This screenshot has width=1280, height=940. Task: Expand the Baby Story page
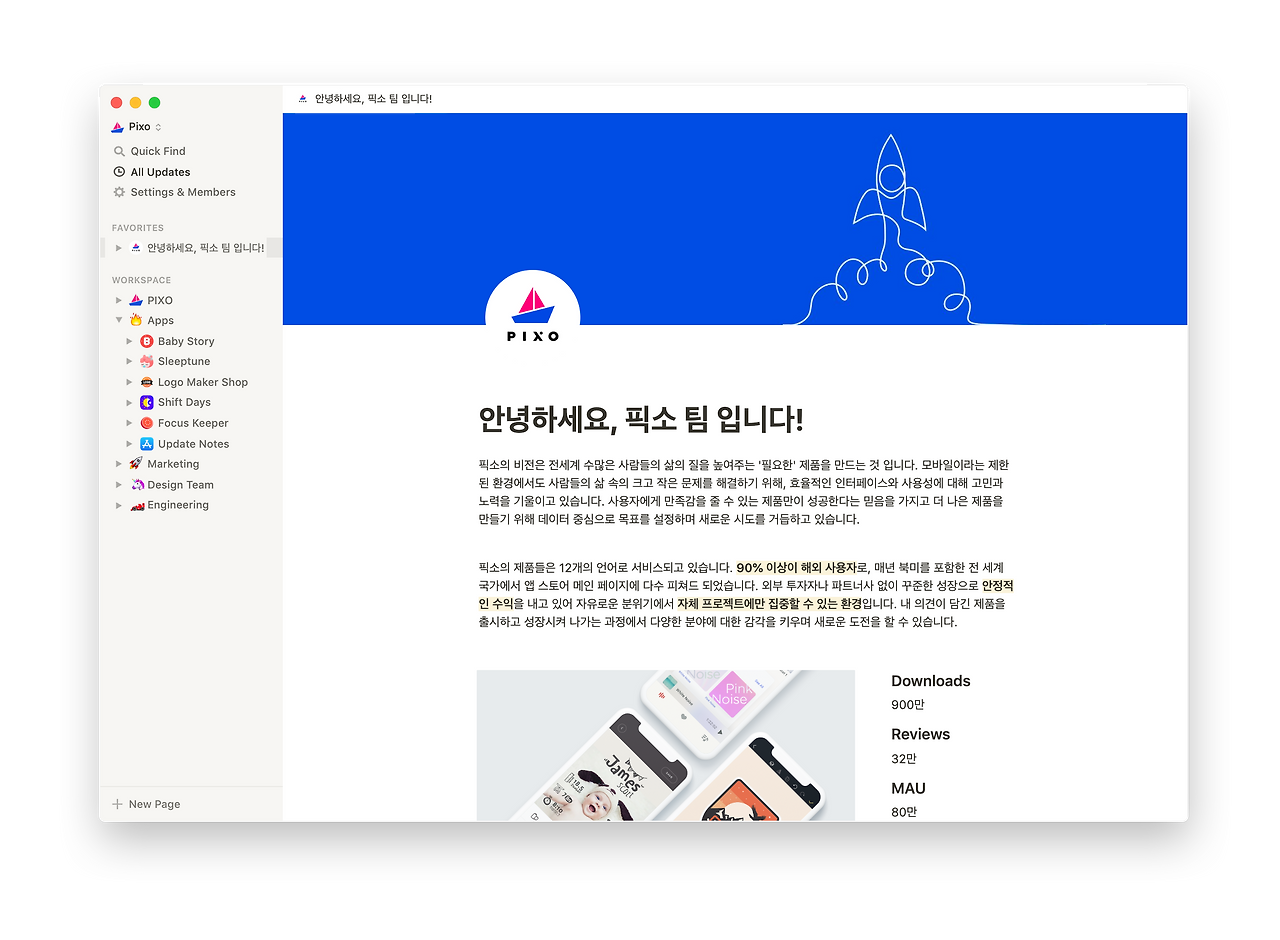click(x=129, y=341)
